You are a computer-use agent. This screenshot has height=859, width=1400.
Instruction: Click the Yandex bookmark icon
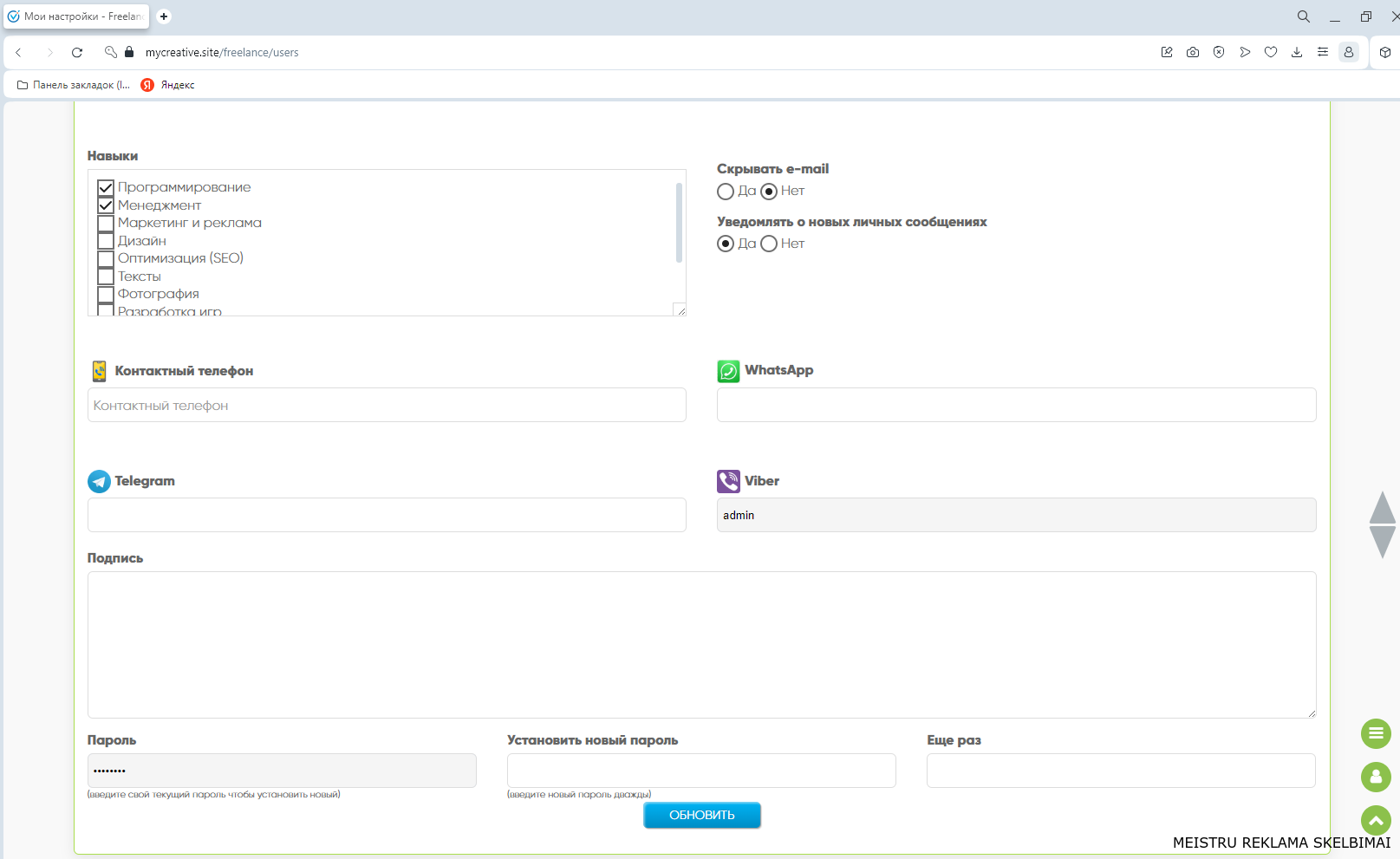point(147,85)
